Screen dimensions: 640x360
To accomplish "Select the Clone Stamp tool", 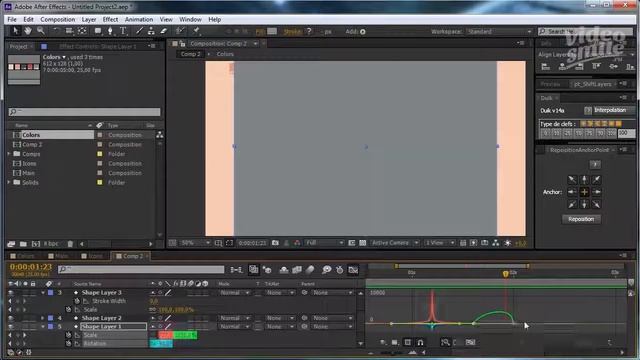I will pyautogui.click(x=151, y=31).
